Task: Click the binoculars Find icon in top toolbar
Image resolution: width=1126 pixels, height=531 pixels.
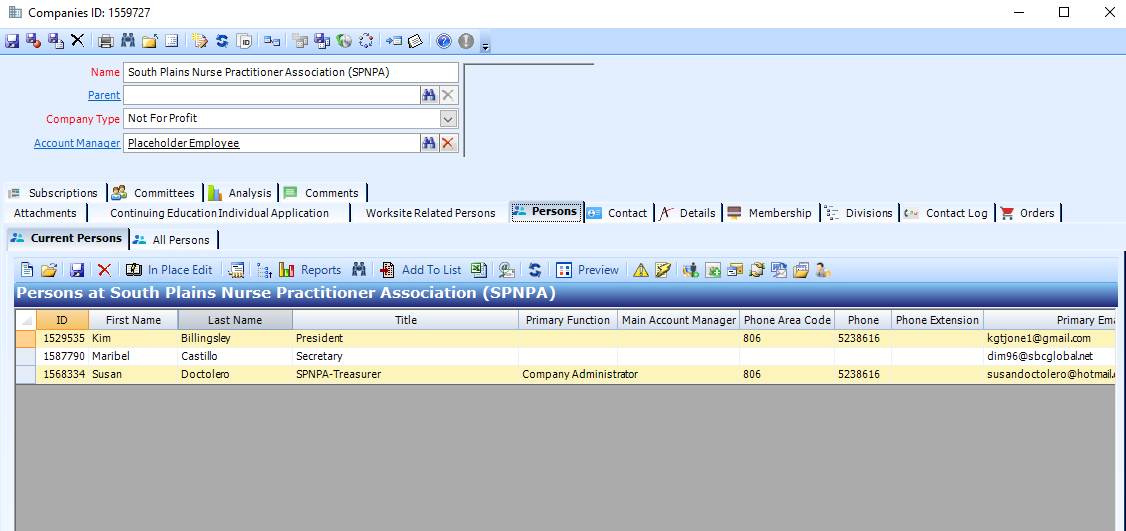Action: 128,41
